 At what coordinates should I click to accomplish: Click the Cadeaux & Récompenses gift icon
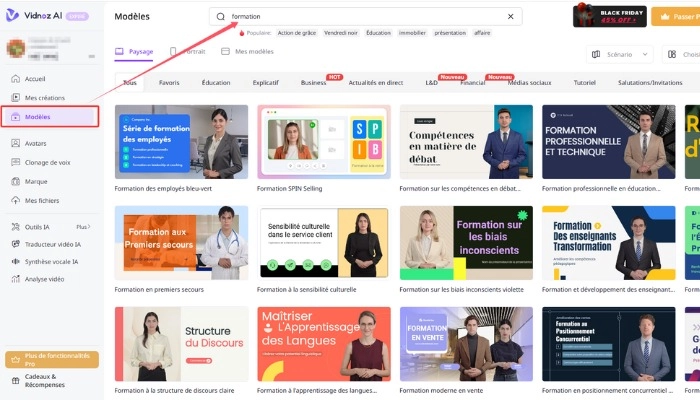tap(16, 380)
